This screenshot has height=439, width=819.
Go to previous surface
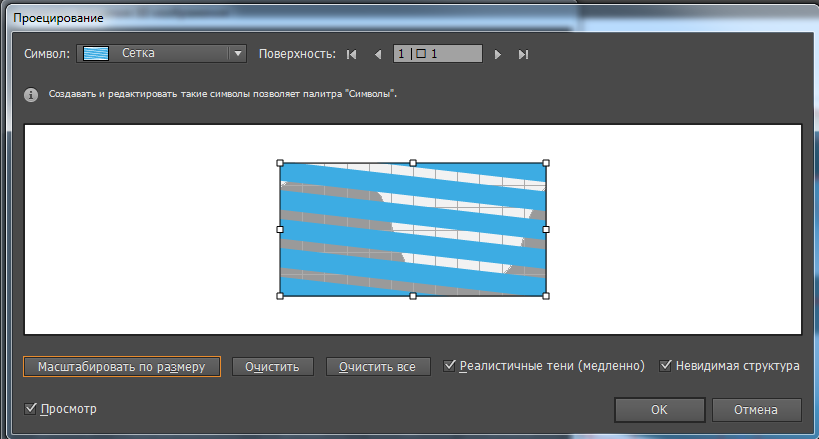(378, 54)
